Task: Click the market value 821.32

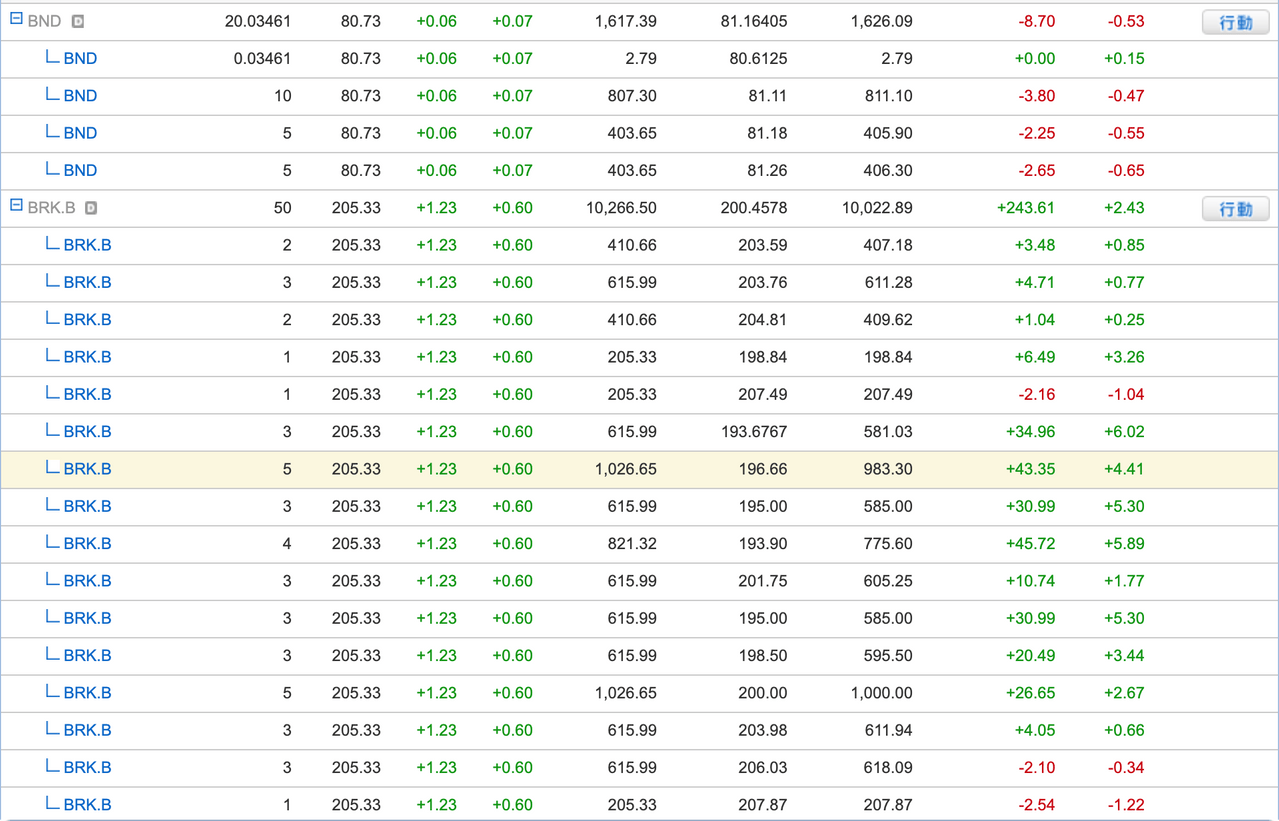Action: 632,544
